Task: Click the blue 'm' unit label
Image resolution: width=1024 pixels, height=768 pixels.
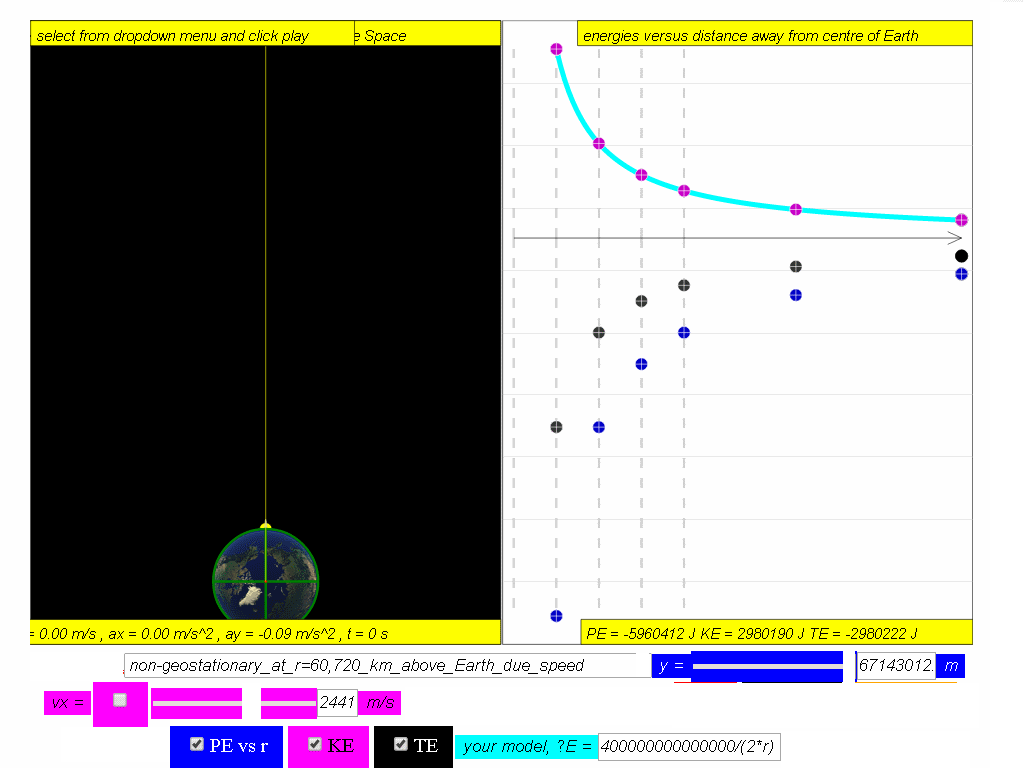Action: pyautogui.click(x=950, y=666)
